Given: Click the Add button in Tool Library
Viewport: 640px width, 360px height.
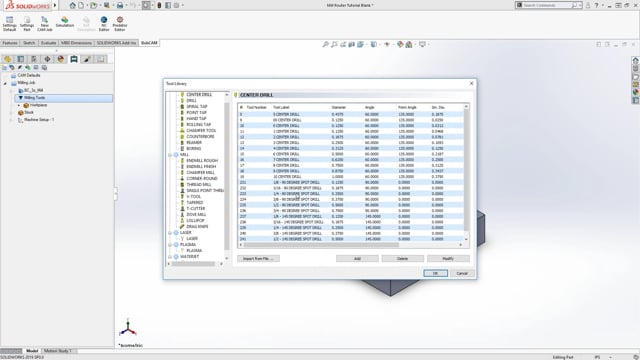Looking at the screenshot, I should click(357, 259).
